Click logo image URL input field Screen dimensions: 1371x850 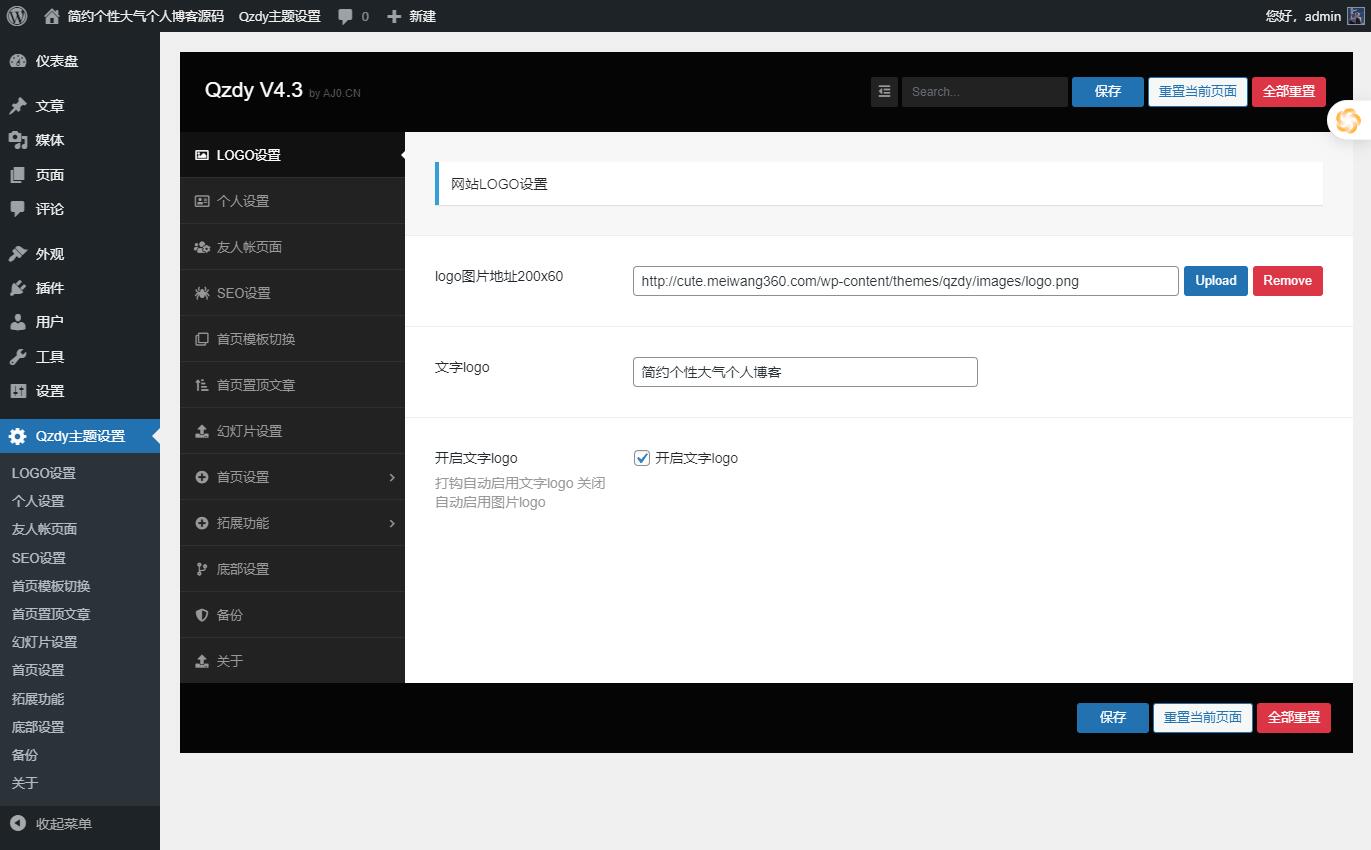click(906, 281)
